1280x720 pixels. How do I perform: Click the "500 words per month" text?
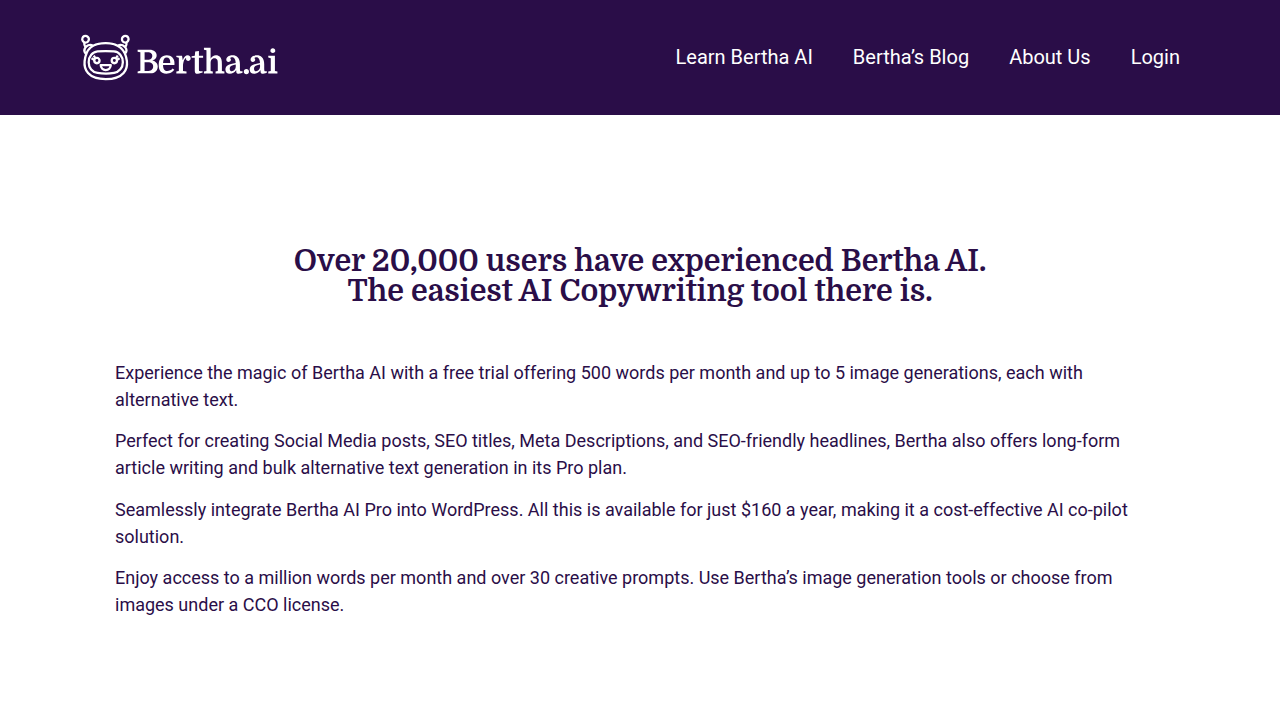pos(670,373)
